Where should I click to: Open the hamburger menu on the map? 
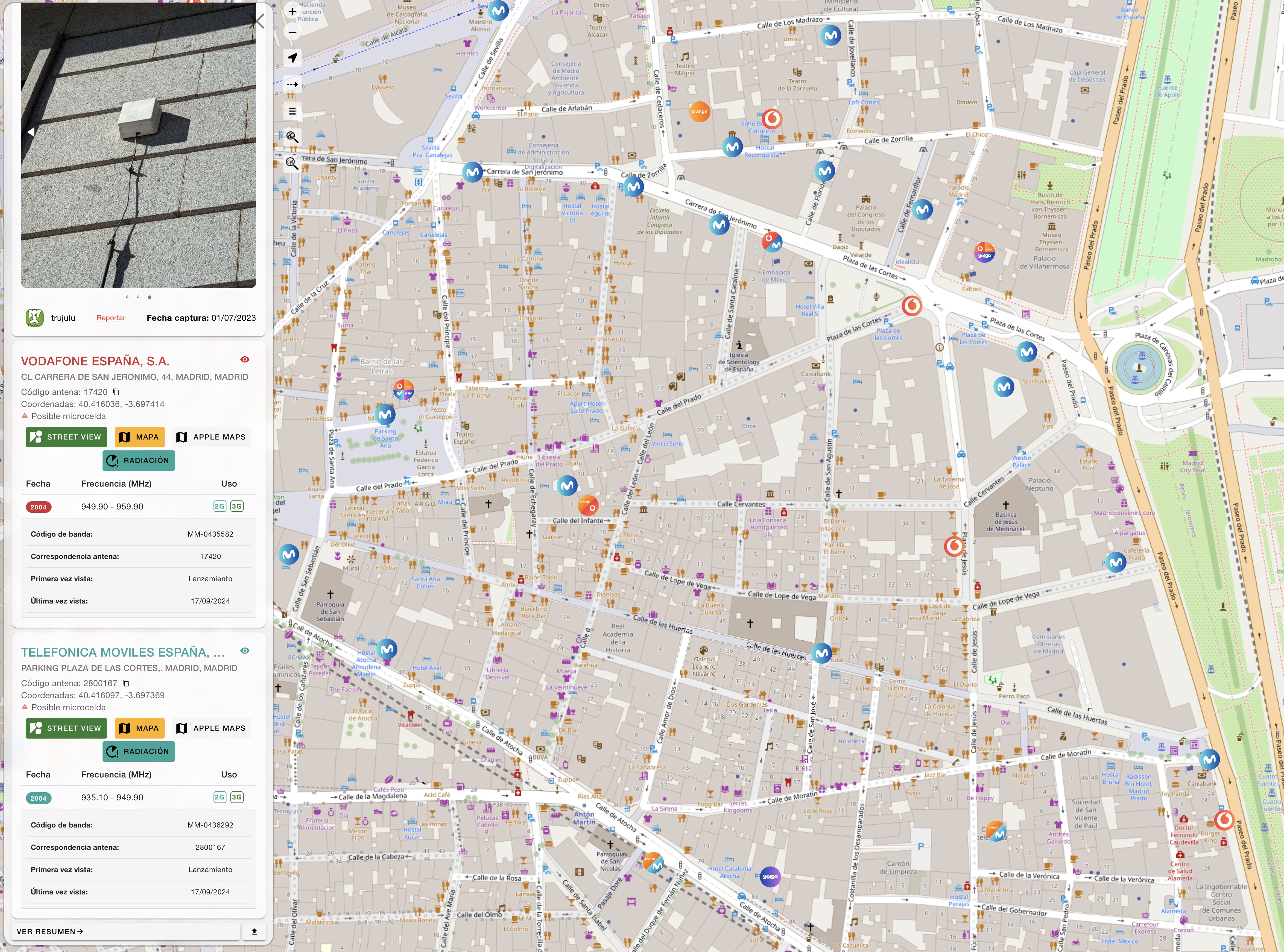(292, 111)
